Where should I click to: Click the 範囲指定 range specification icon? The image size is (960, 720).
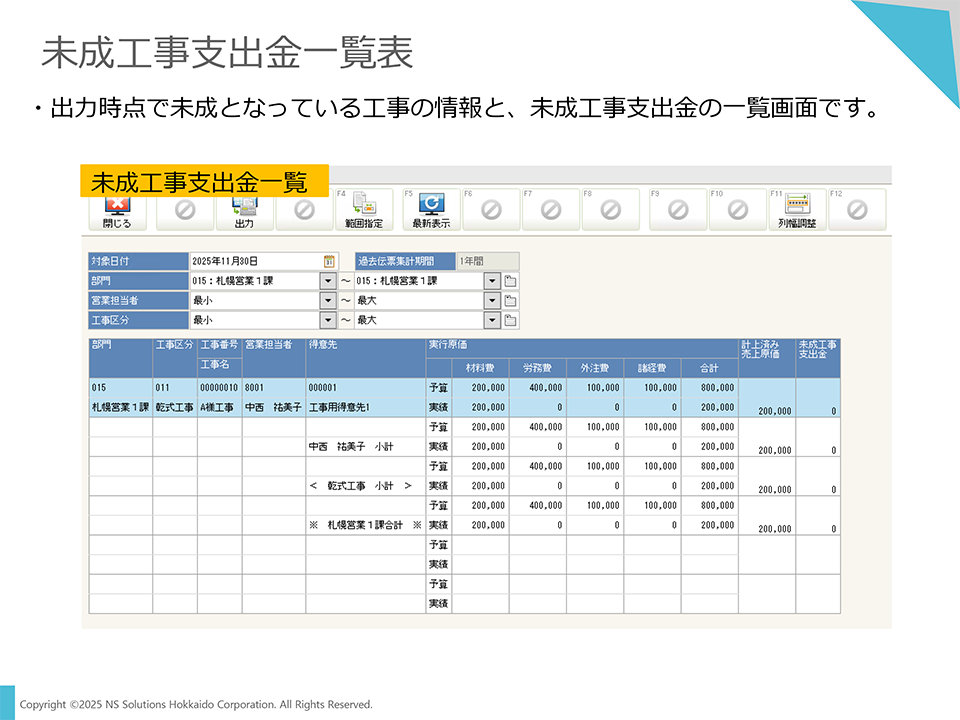(366, 208)
